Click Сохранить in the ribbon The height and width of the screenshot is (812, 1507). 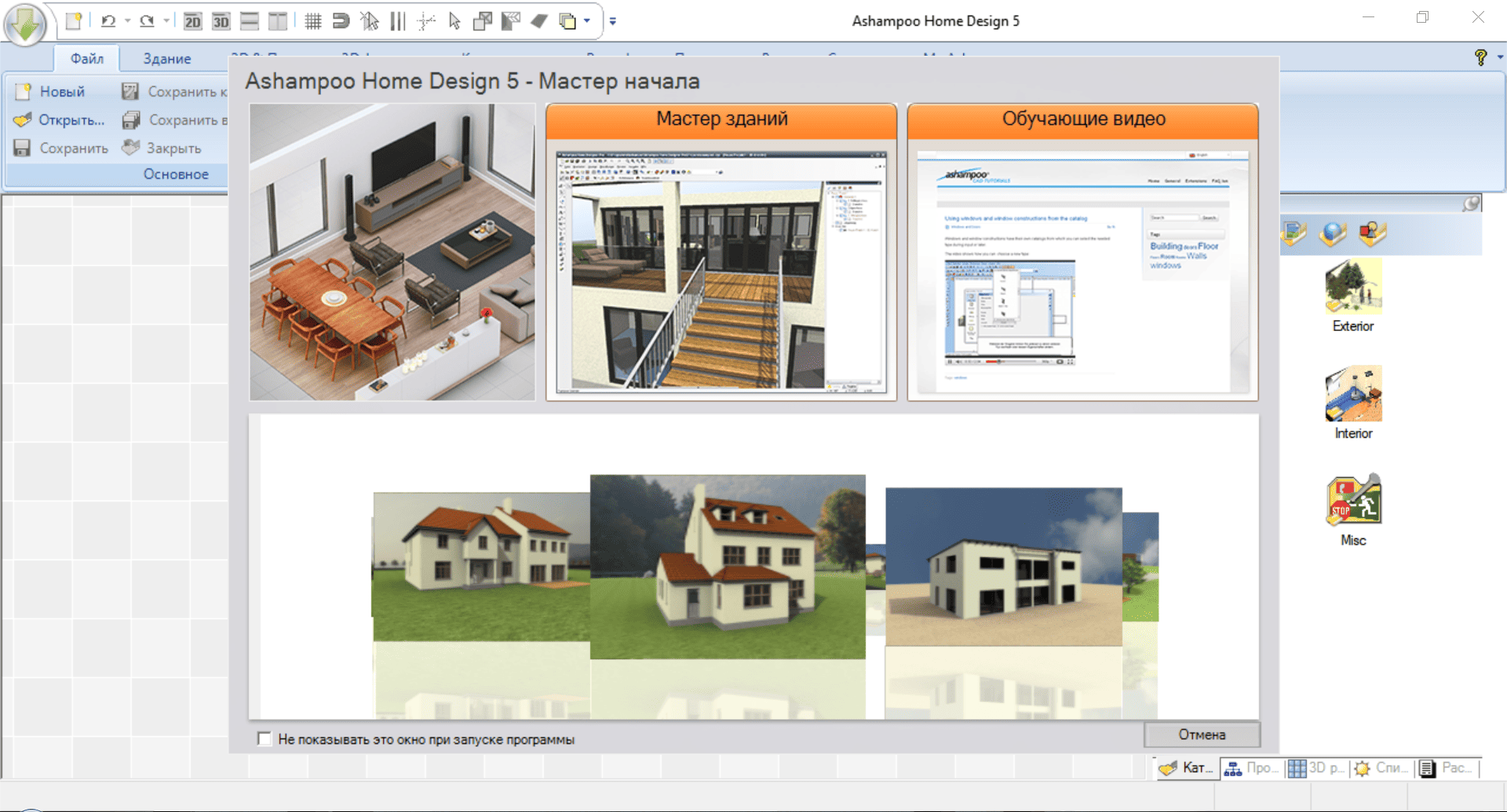(61, 148)
